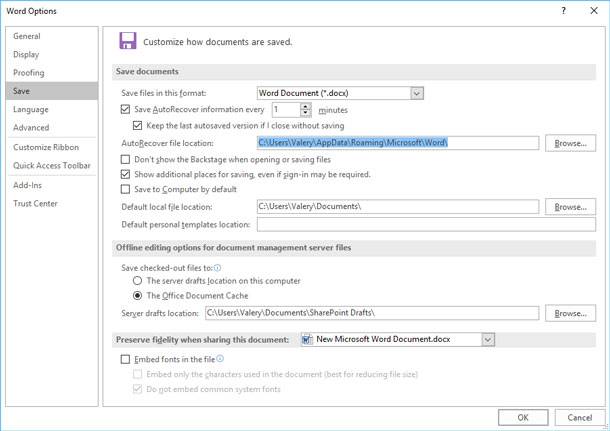The image size is (610, 431).
Task: Click the purple floppy disk save icon
Action: [128, 40]
